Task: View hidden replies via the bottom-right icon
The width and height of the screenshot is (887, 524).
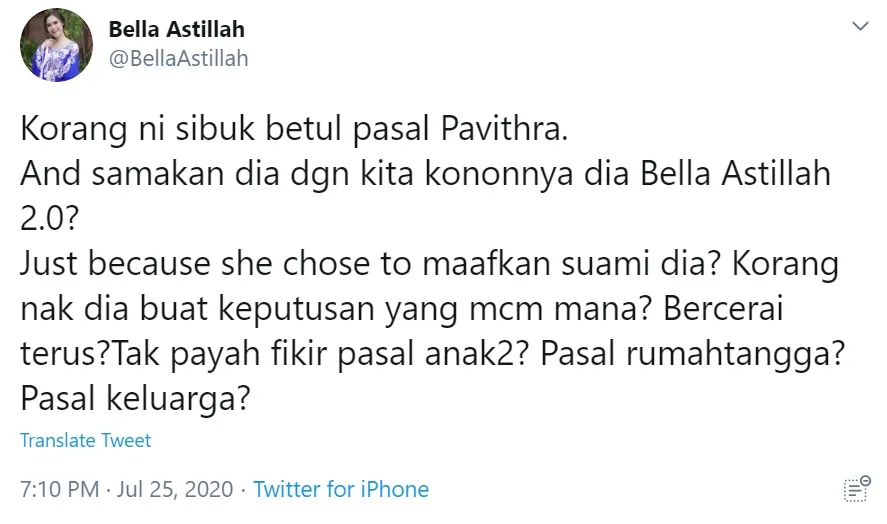Action: pos(855,489)
